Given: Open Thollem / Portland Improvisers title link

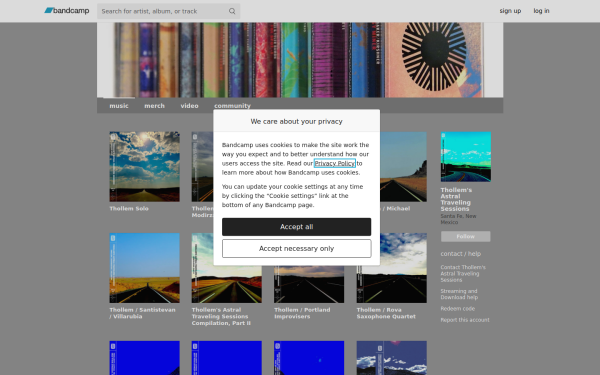Looking at the screenshot, I should coord(302,313).
